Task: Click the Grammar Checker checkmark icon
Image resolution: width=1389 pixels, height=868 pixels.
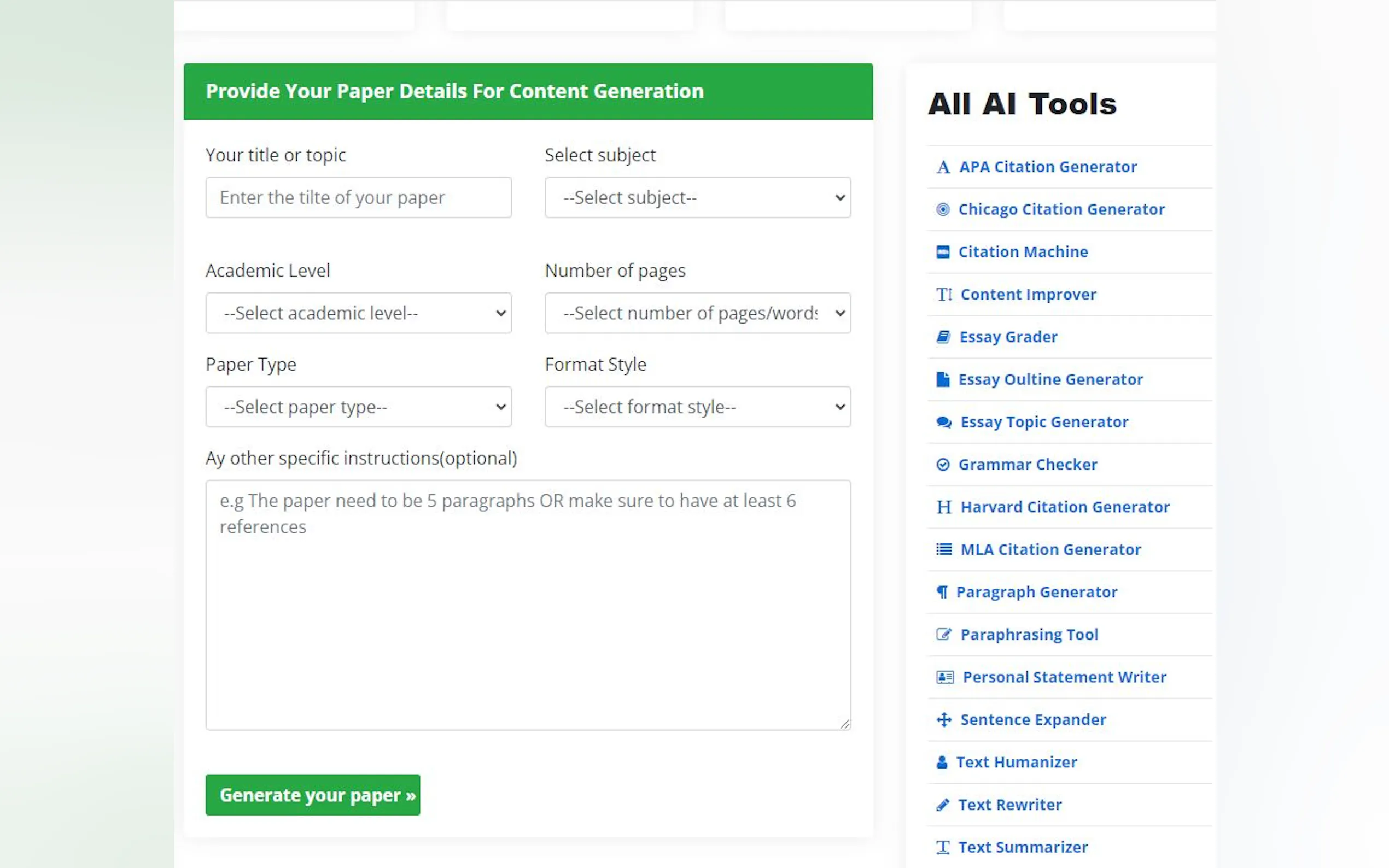Action: [942, 465]
